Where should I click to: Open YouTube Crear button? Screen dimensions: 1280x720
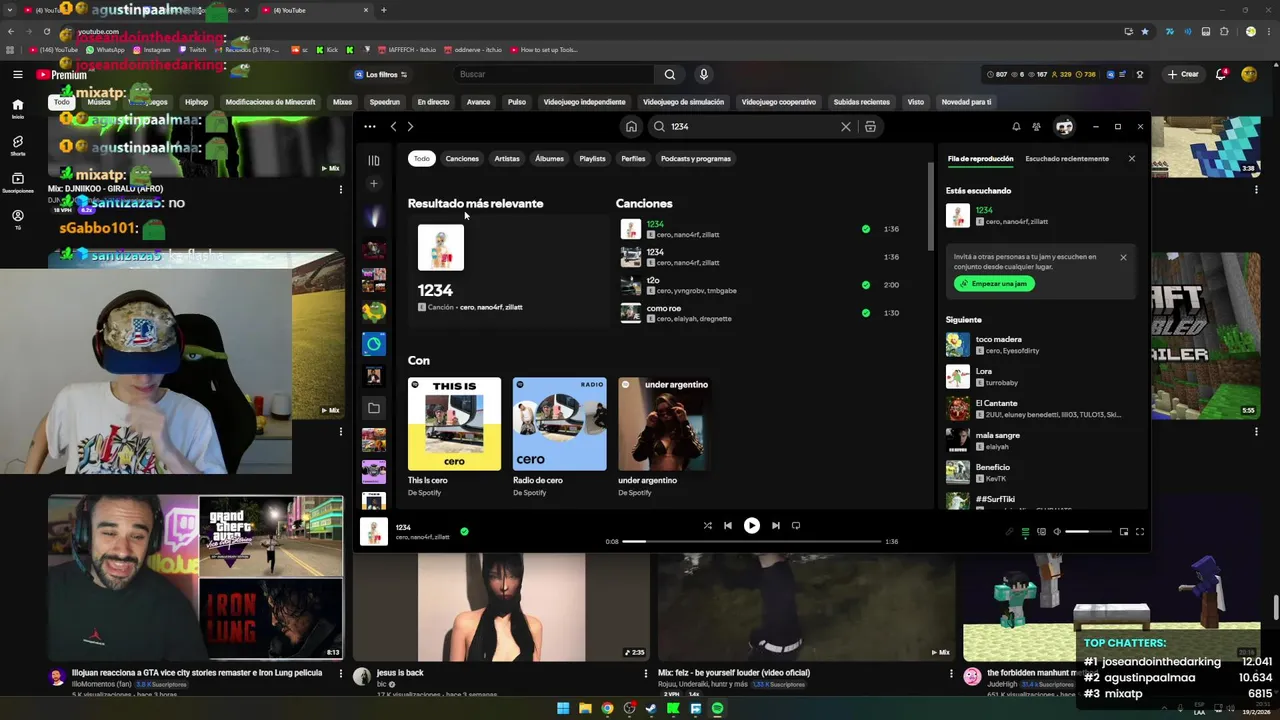point(1184,74)
